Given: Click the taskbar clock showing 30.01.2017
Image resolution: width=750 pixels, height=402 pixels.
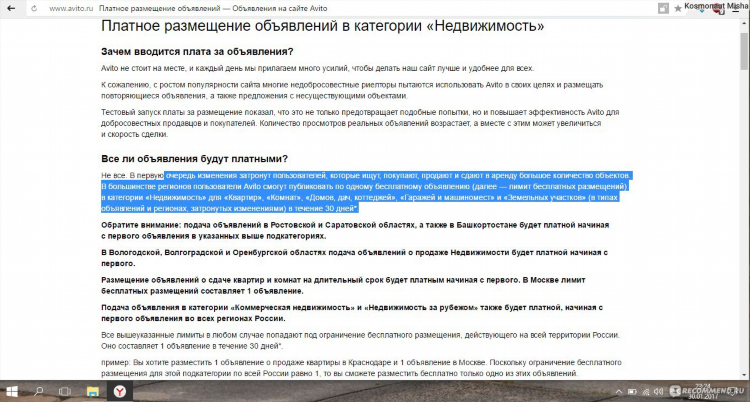Looking at the screenshot, I should point(702,391).
